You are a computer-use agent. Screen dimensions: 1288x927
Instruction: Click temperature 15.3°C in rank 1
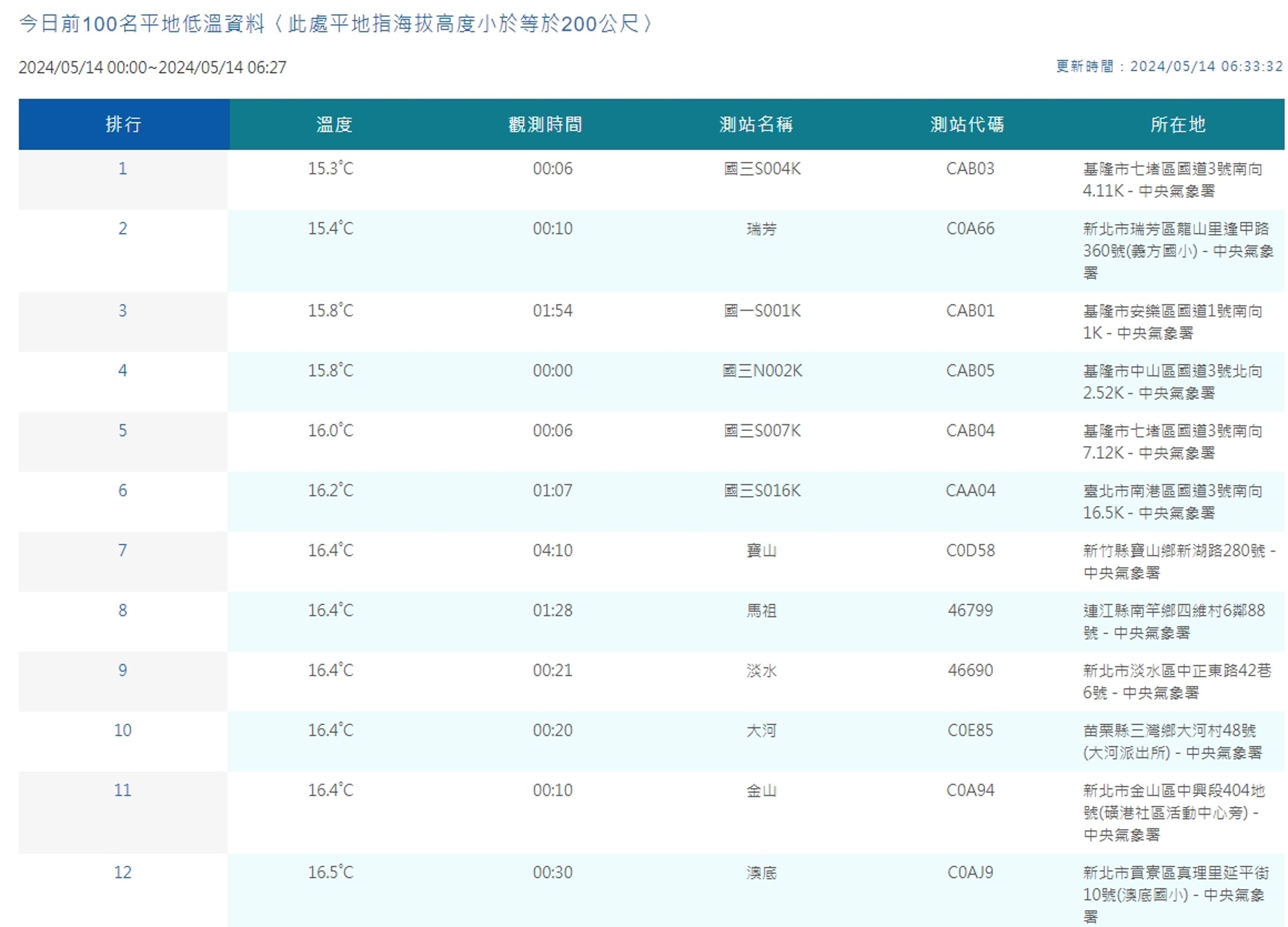coord(331,169)
